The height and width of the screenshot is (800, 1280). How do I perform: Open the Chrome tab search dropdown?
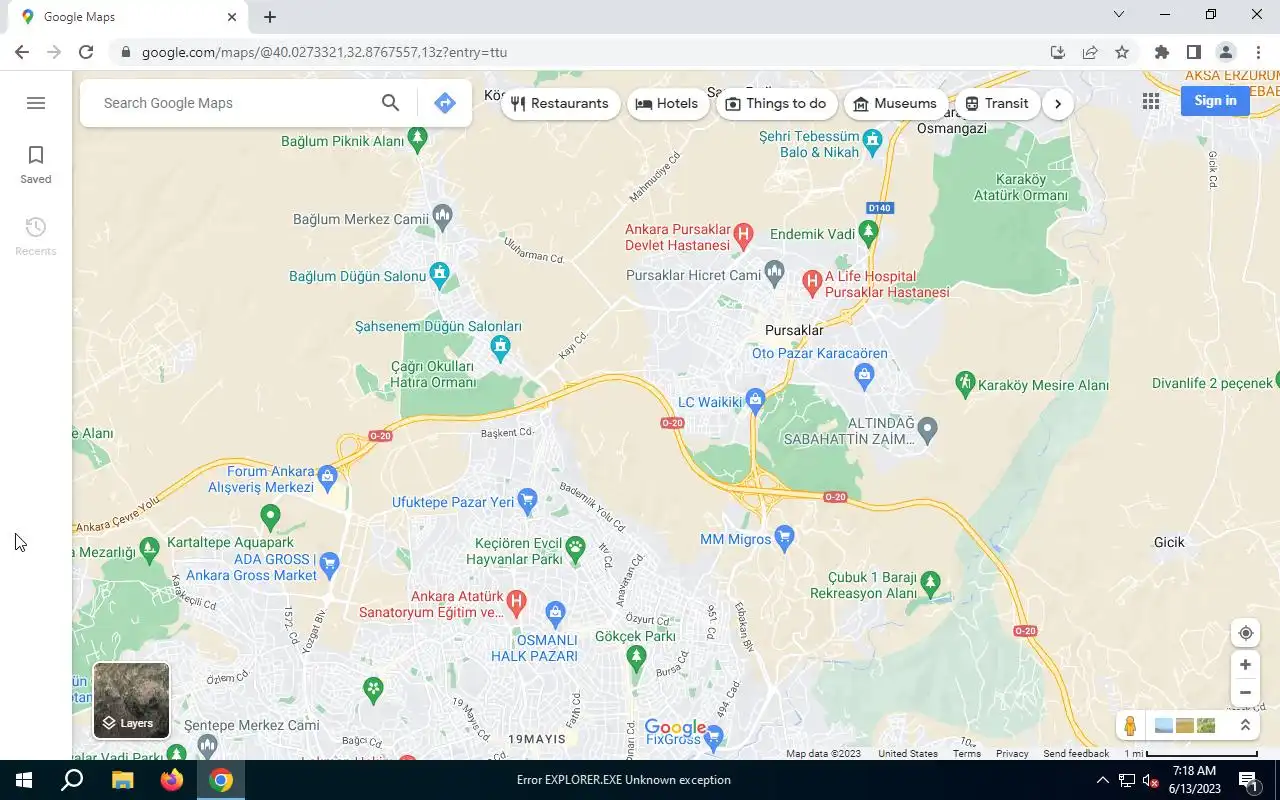click(1119, 14)
